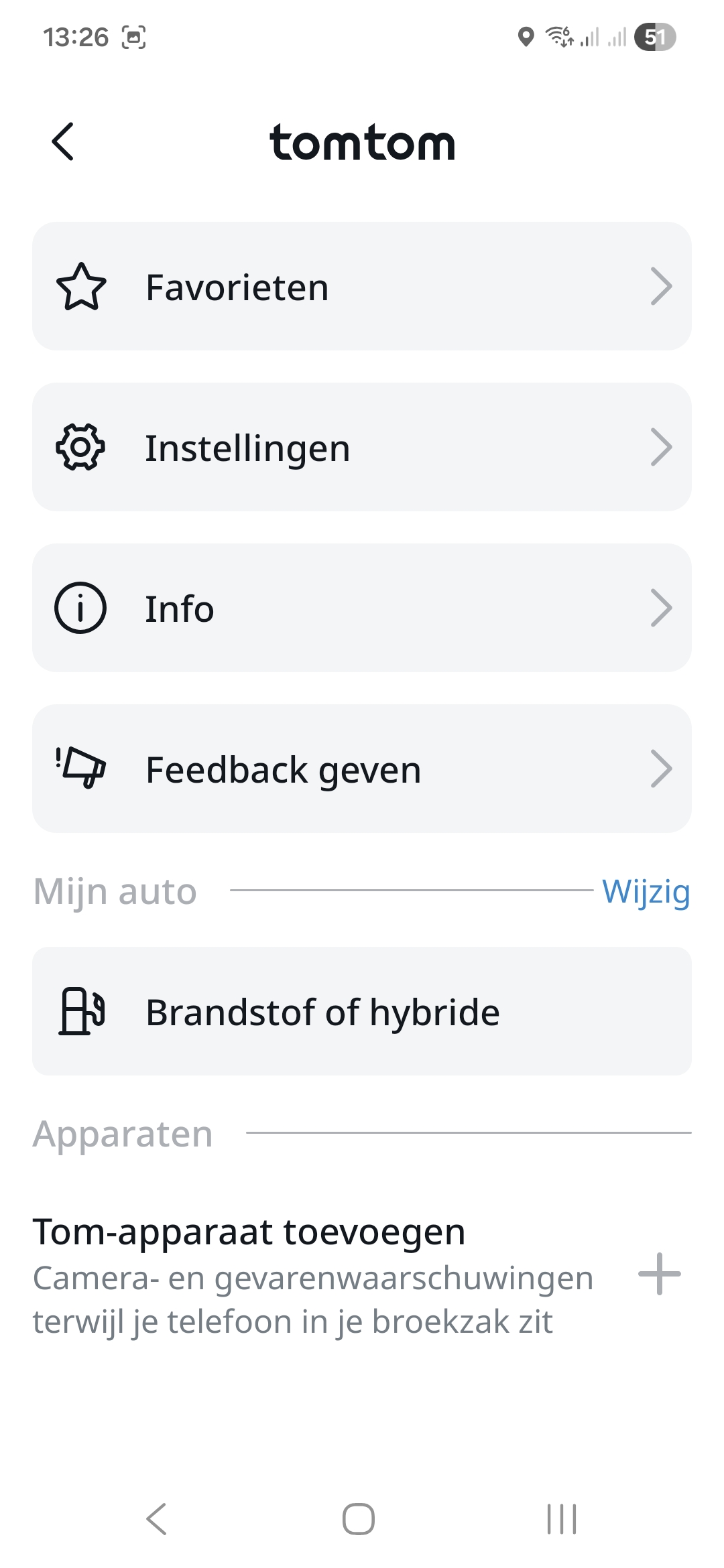Screen dimensions: 724x1568
Task: Select Brandstof of hybride car type
Action: tap(362, 1011)
